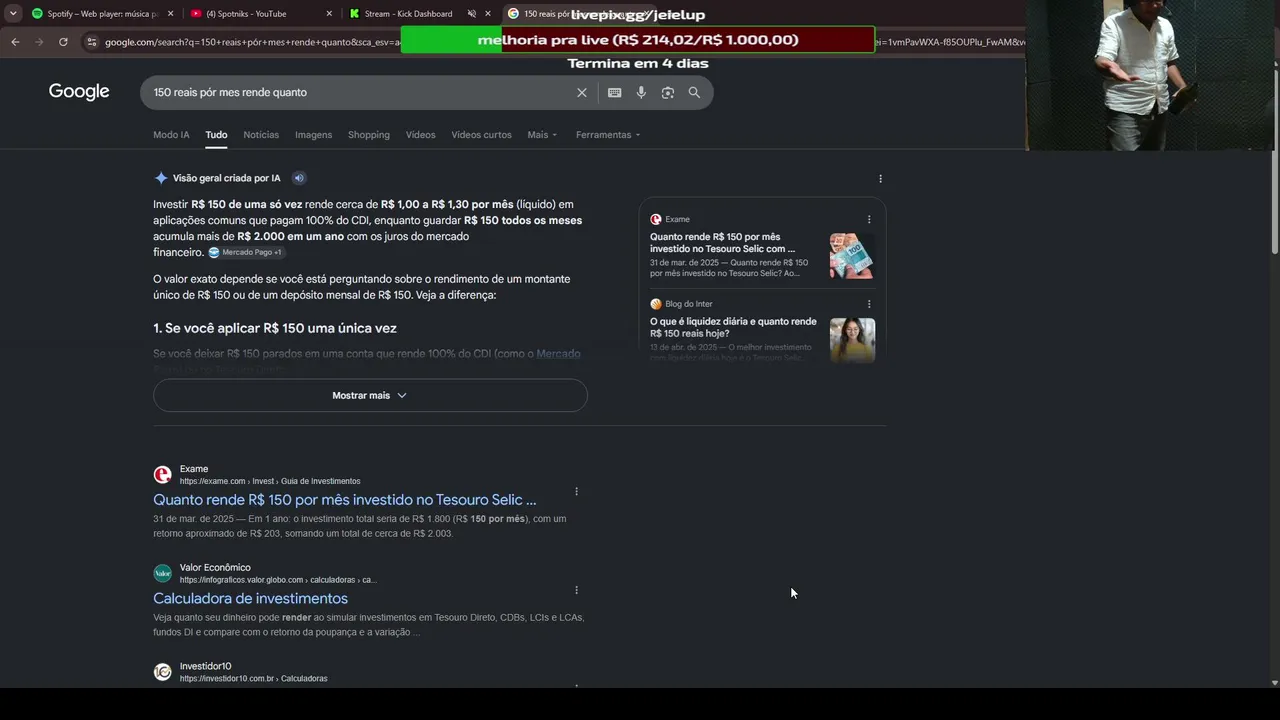Go forward in browser history
This screenshot has height=720, width=1280.
tap(39, 42)
